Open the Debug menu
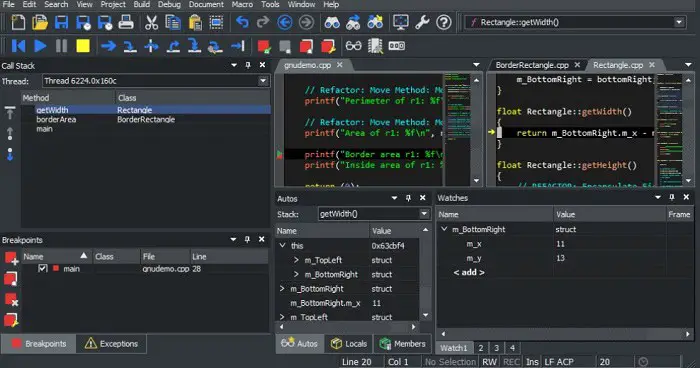 click(x=169, y=4)
